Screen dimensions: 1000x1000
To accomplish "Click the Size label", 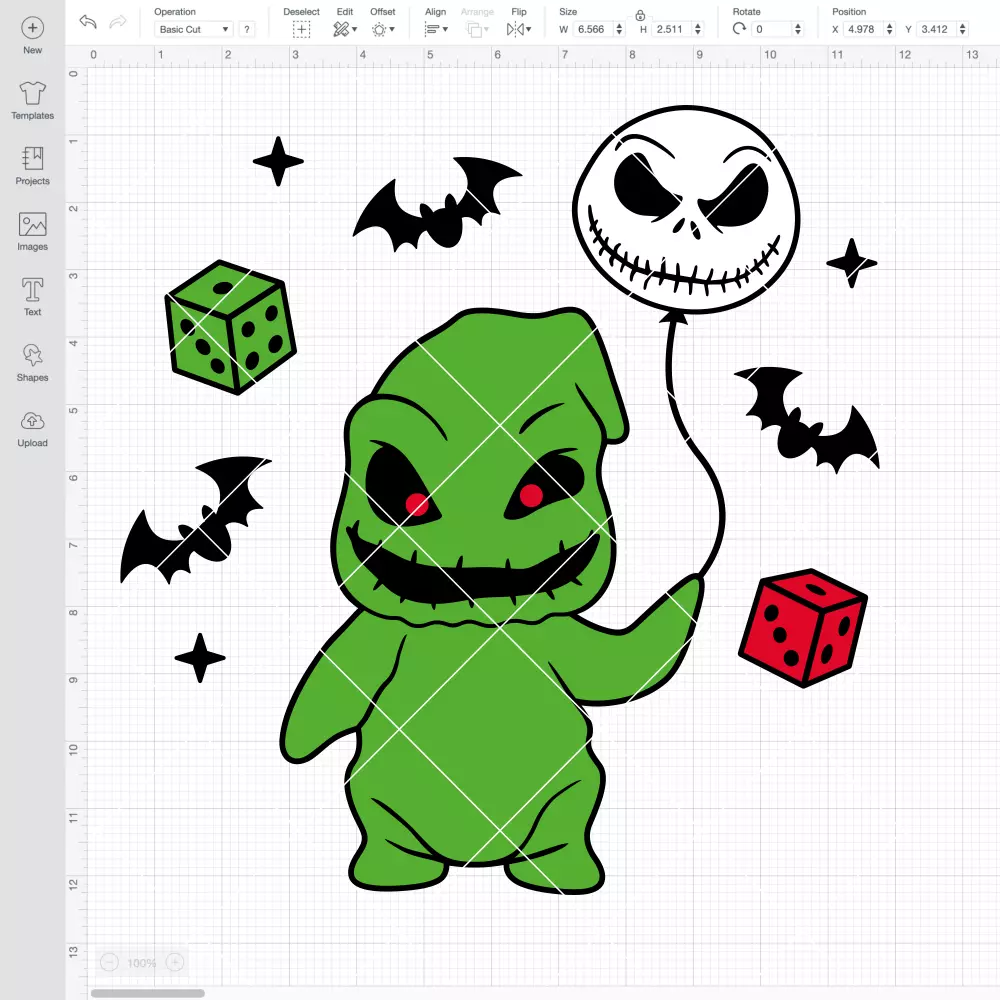I will point(568,11).
